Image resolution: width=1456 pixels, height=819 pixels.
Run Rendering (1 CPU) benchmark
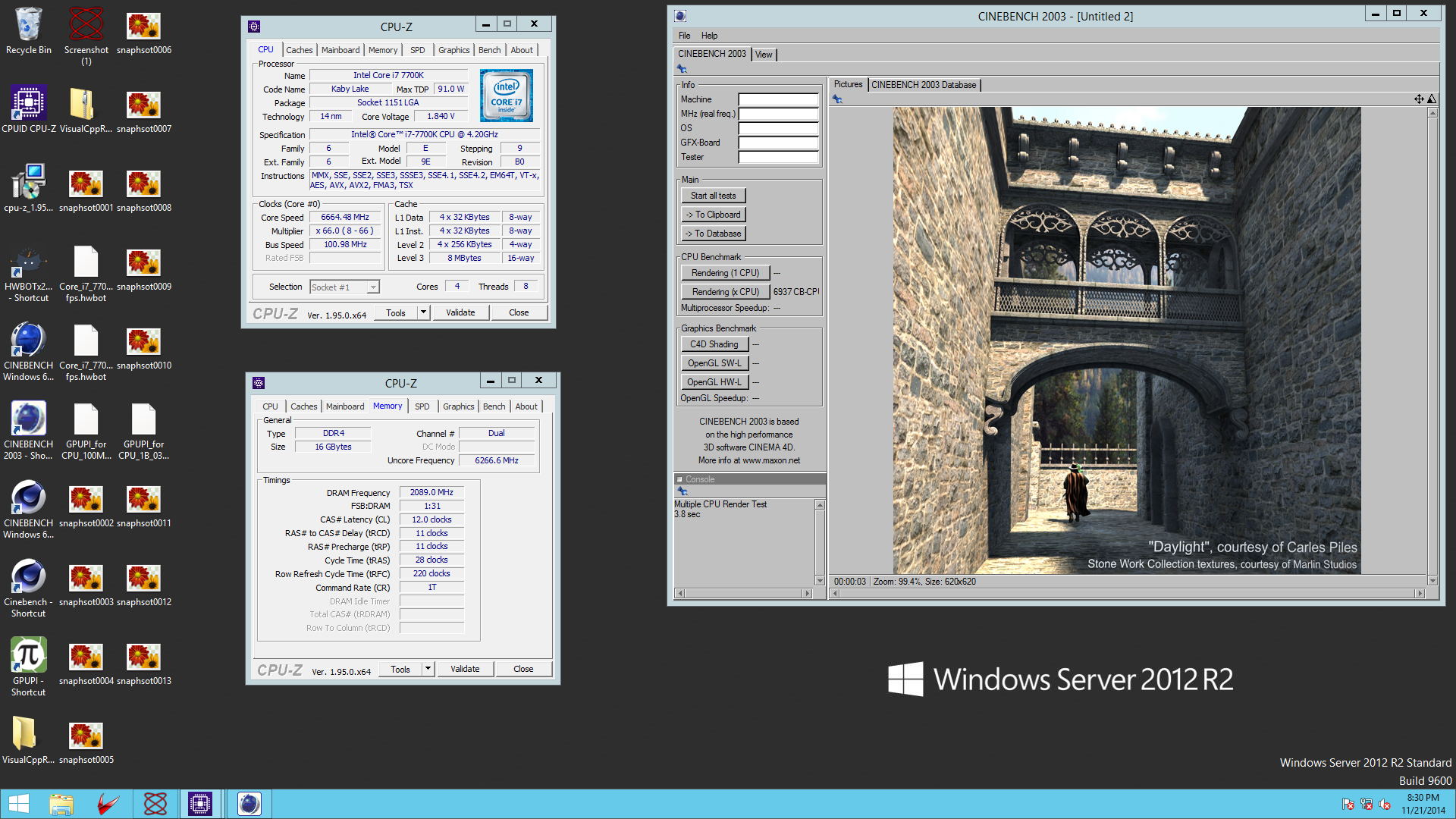[726, 273]
